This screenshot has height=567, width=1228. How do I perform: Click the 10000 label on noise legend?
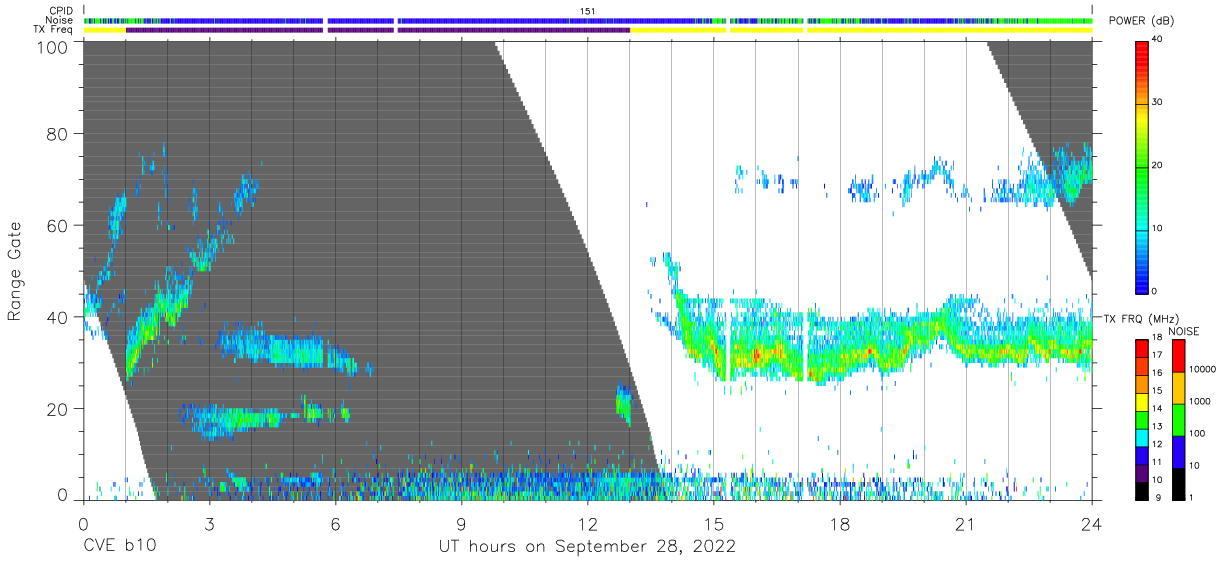[1202, 371]
